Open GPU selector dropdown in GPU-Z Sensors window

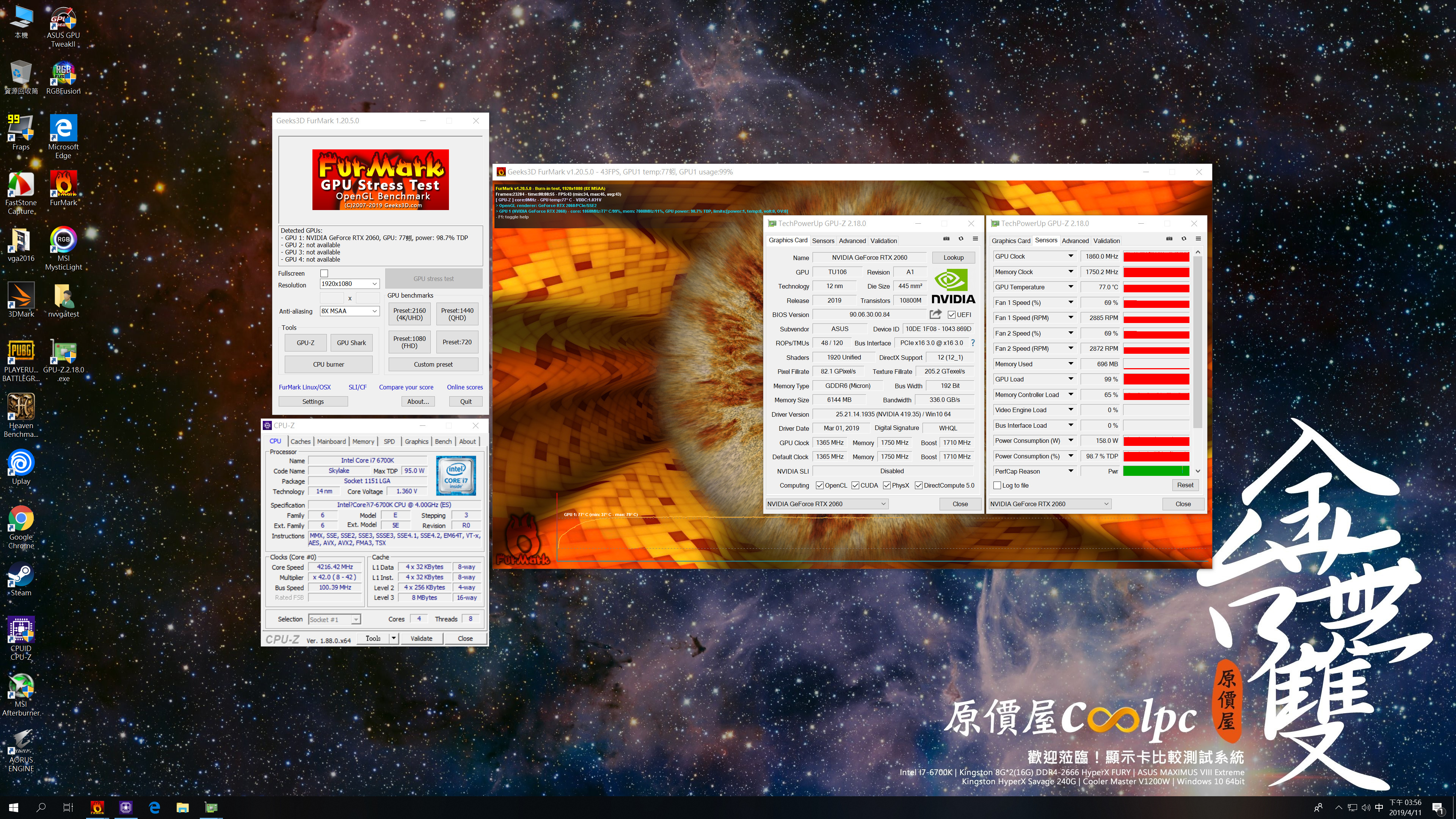click(x=1050, y=504)
